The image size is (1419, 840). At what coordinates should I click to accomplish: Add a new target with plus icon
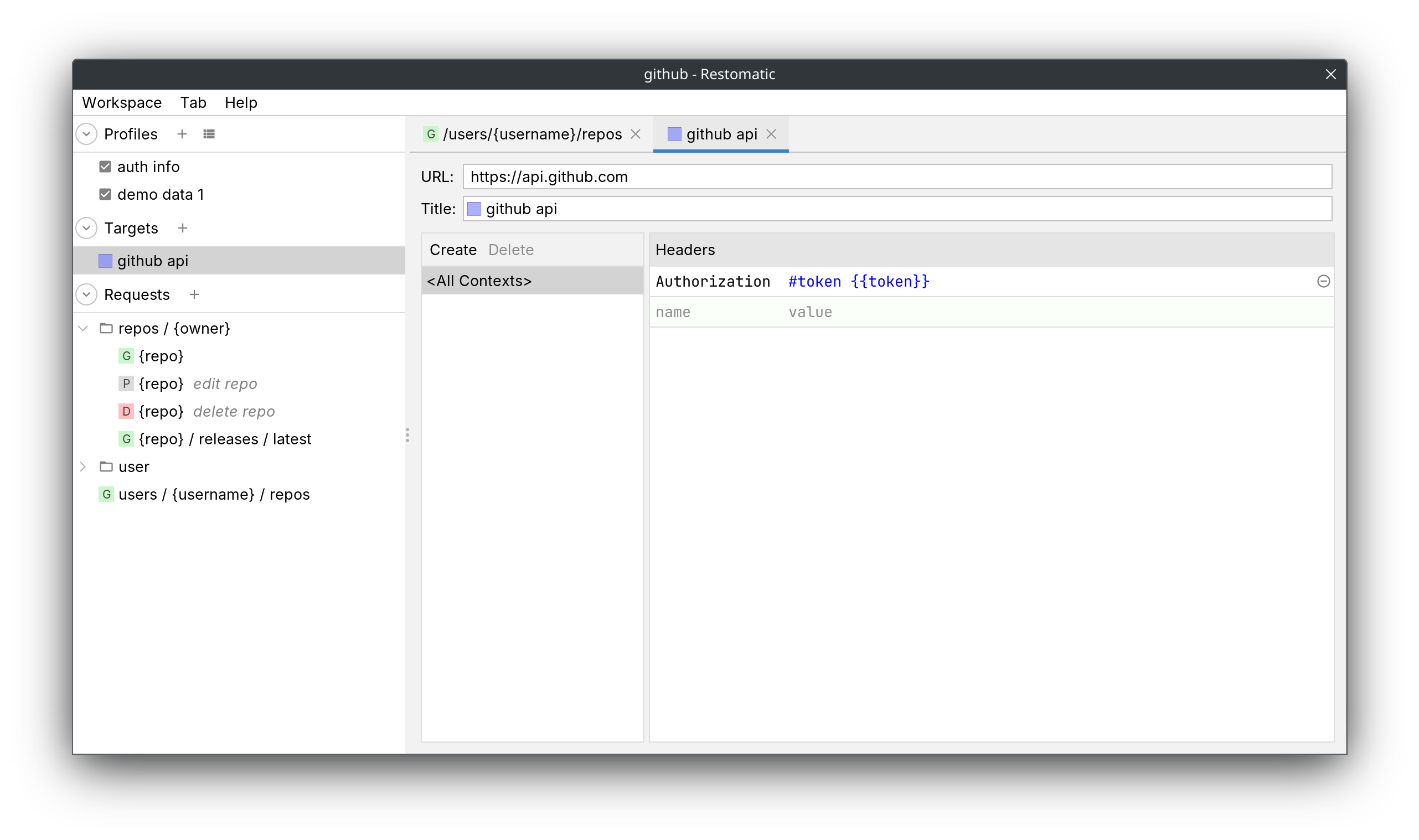point(182,228)
